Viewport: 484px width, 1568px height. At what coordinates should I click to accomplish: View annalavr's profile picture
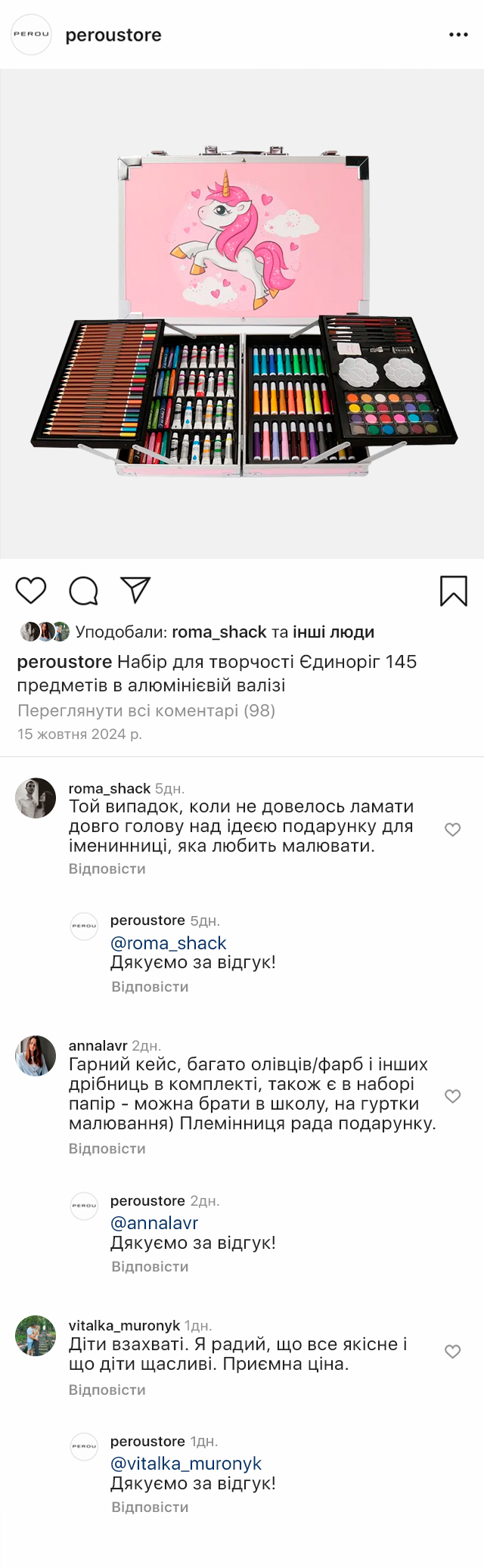point(36,1056)
